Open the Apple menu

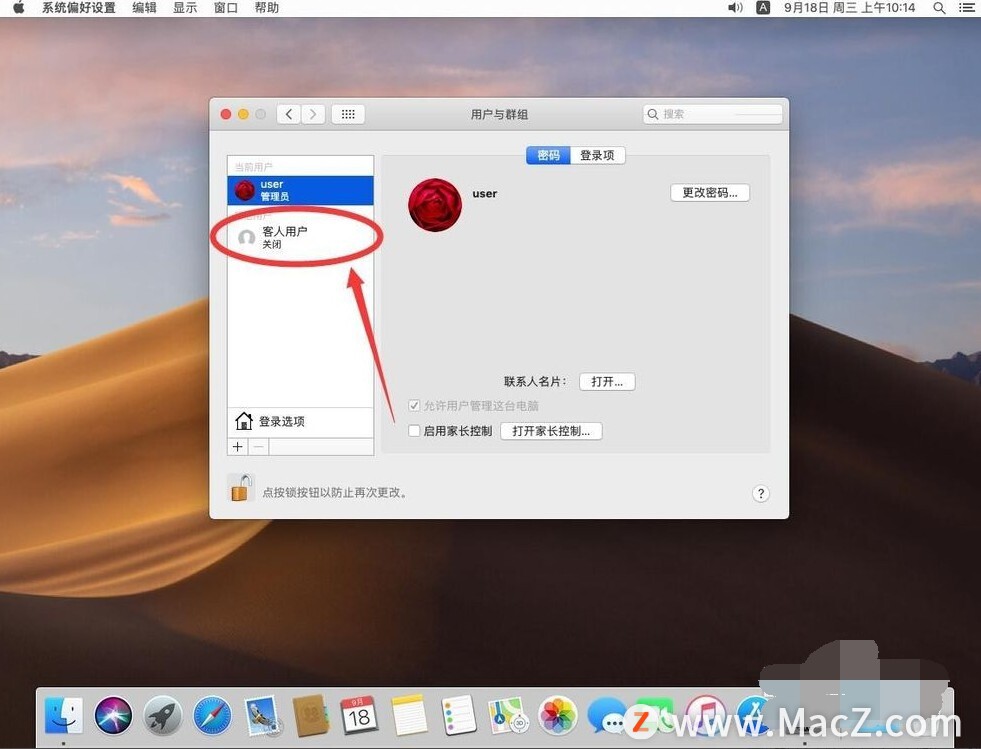pos(19,8)
